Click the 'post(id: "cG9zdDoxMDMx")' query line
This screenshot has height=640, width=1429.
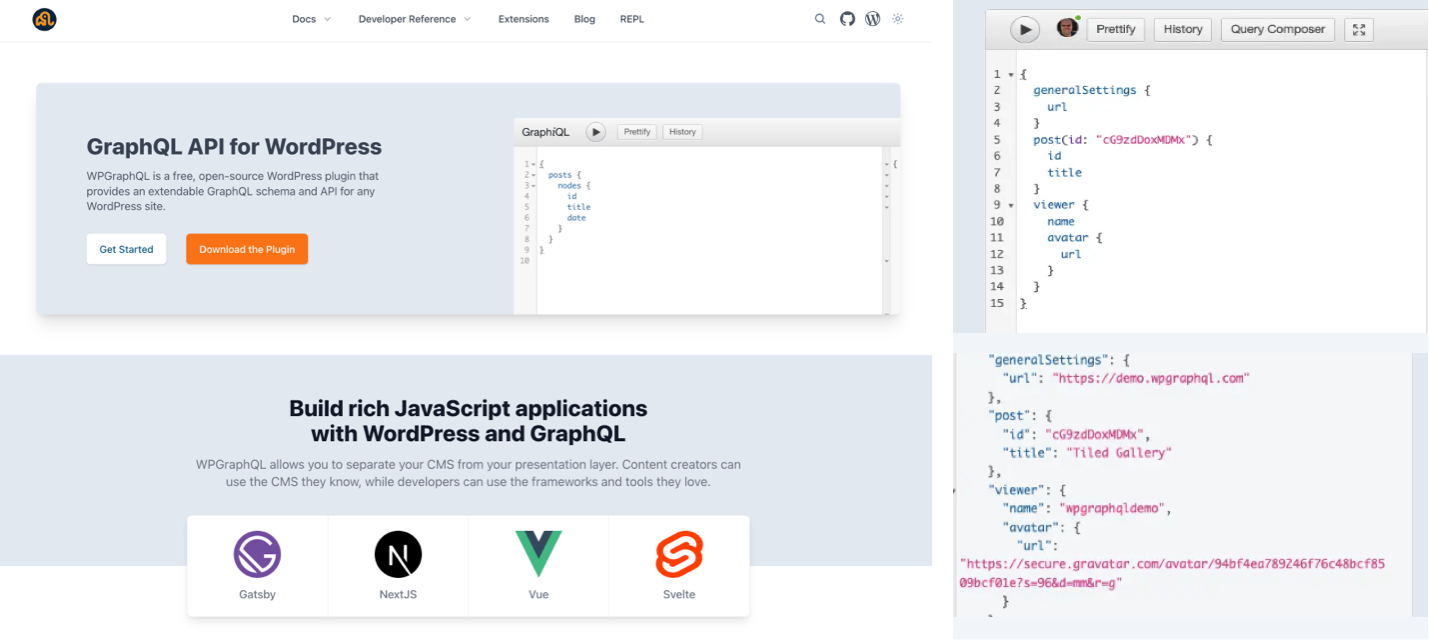1123,140
